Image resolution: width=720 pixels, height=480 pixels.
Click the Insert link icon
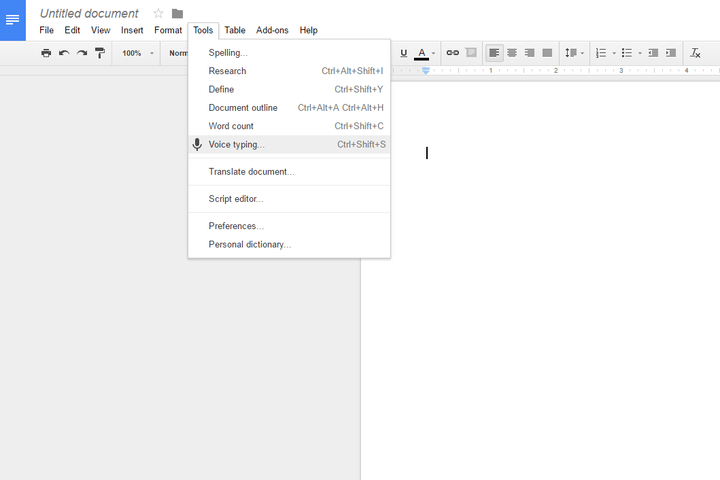453,53
